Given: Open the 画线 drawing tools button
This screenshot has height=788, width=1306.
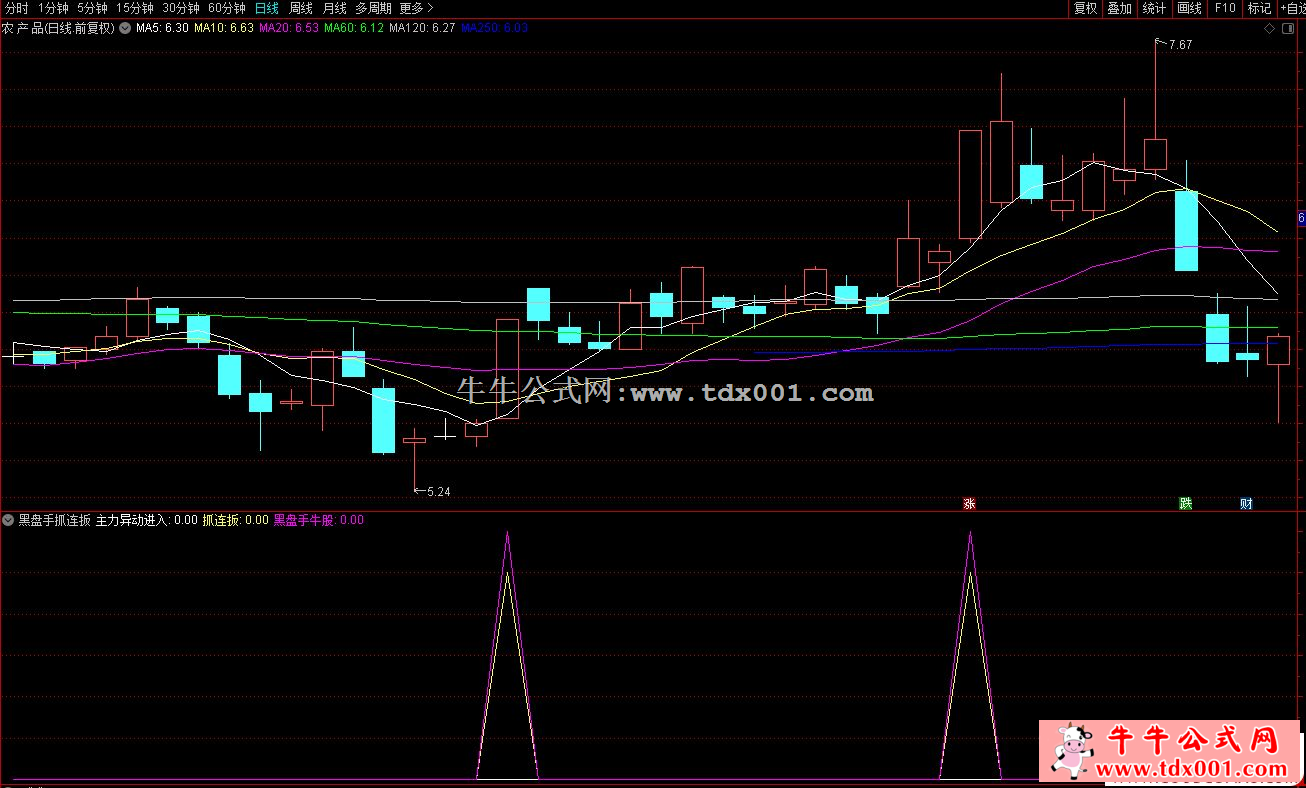Looking at the screenshot, I should 1189,8.
